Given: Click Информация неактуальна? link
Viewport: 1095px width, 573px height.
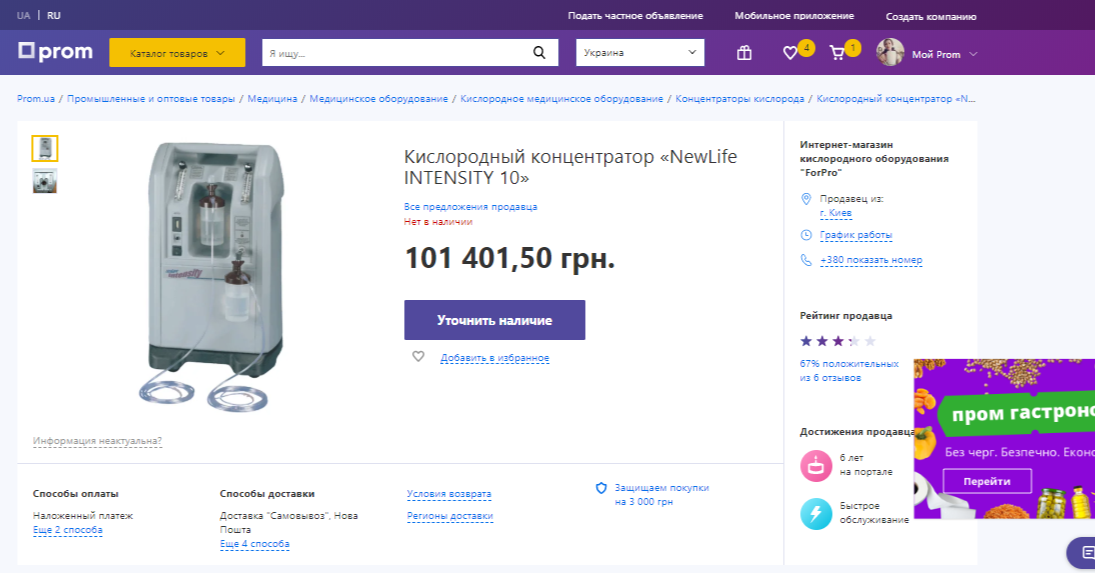Looking at the screenshot, I should pyautogui.click(x=97, y=440).
